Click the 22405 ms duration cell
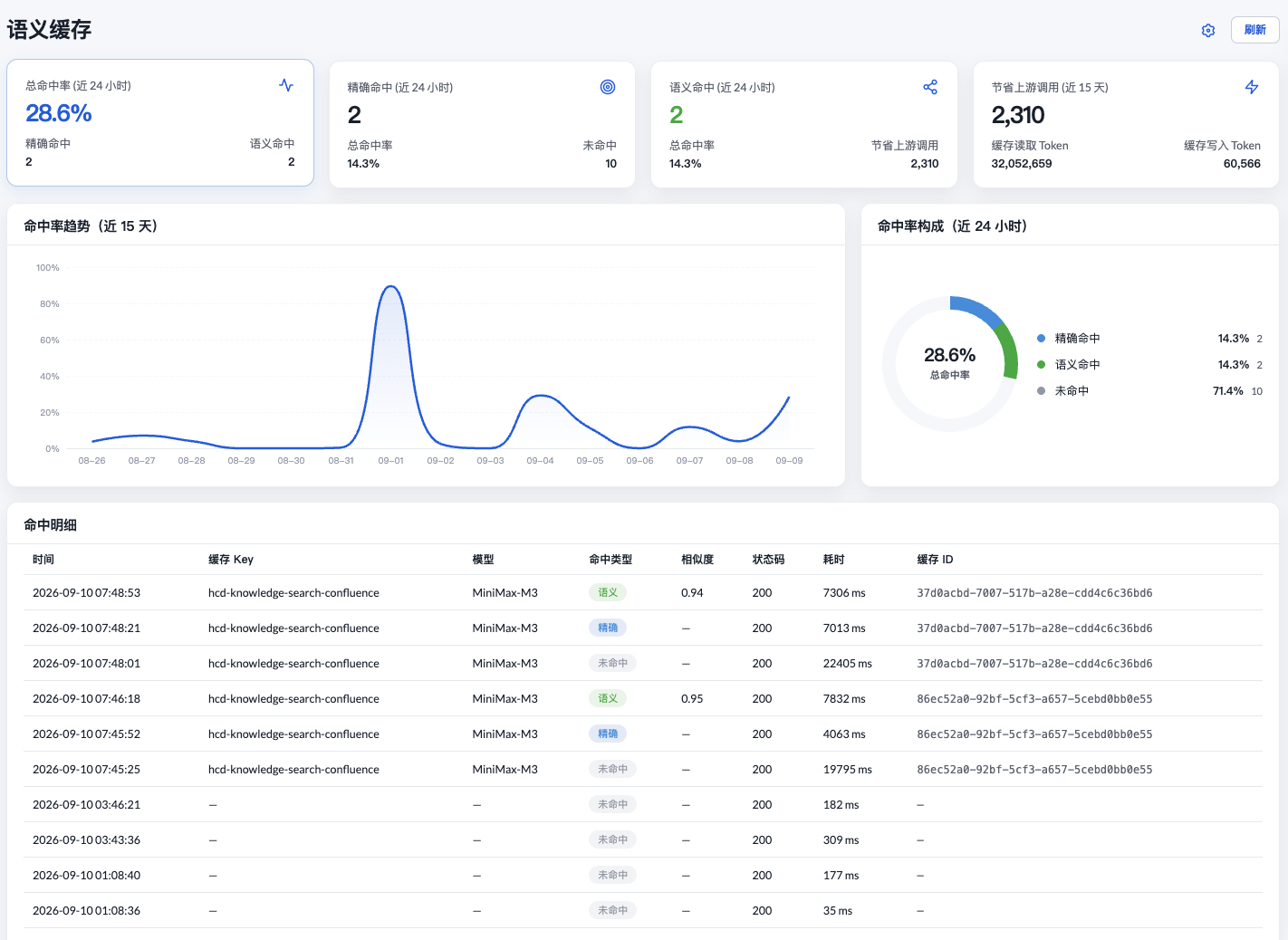This screenshot has height=940, width=1288. click(847, 664)
